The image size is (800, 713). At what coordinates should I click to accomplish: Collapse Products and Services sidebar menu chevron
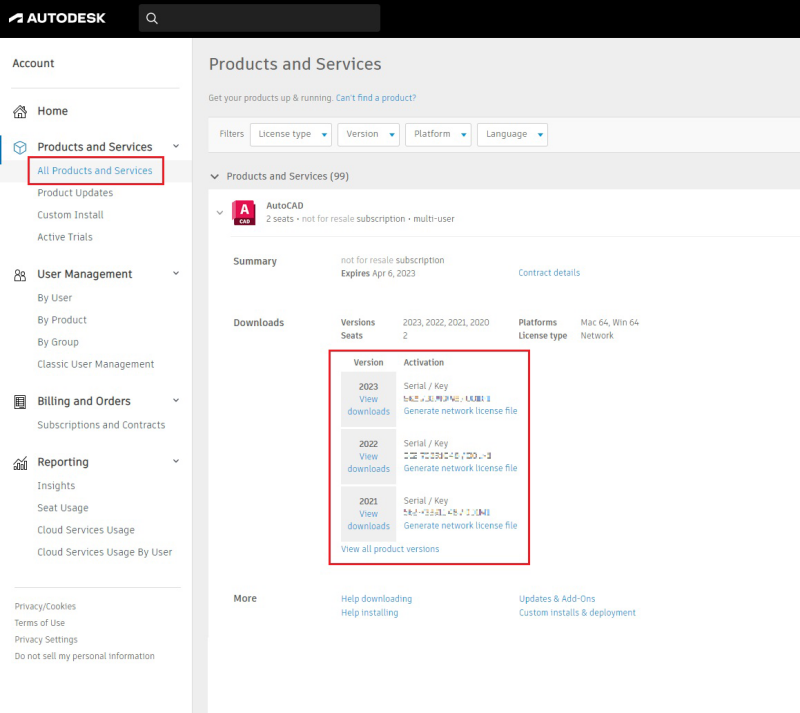(176, 146)
